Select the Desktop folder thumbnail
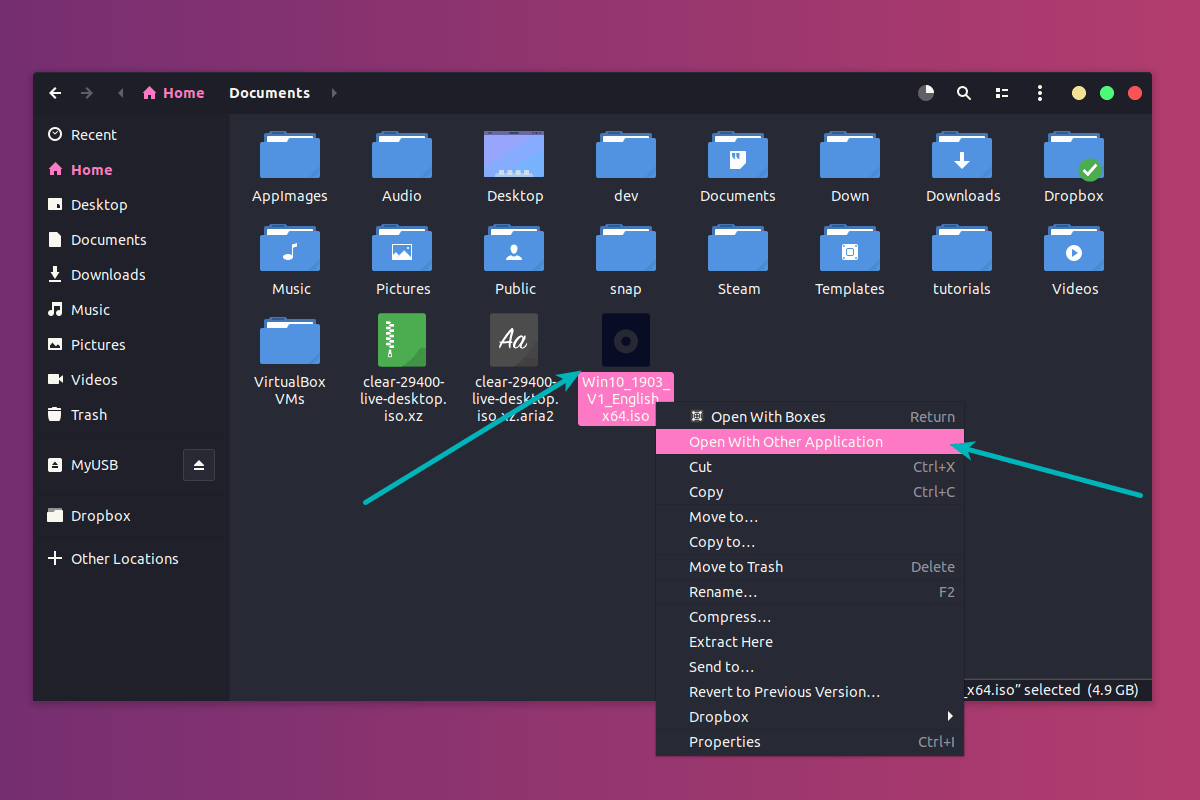 coord(514,155)
